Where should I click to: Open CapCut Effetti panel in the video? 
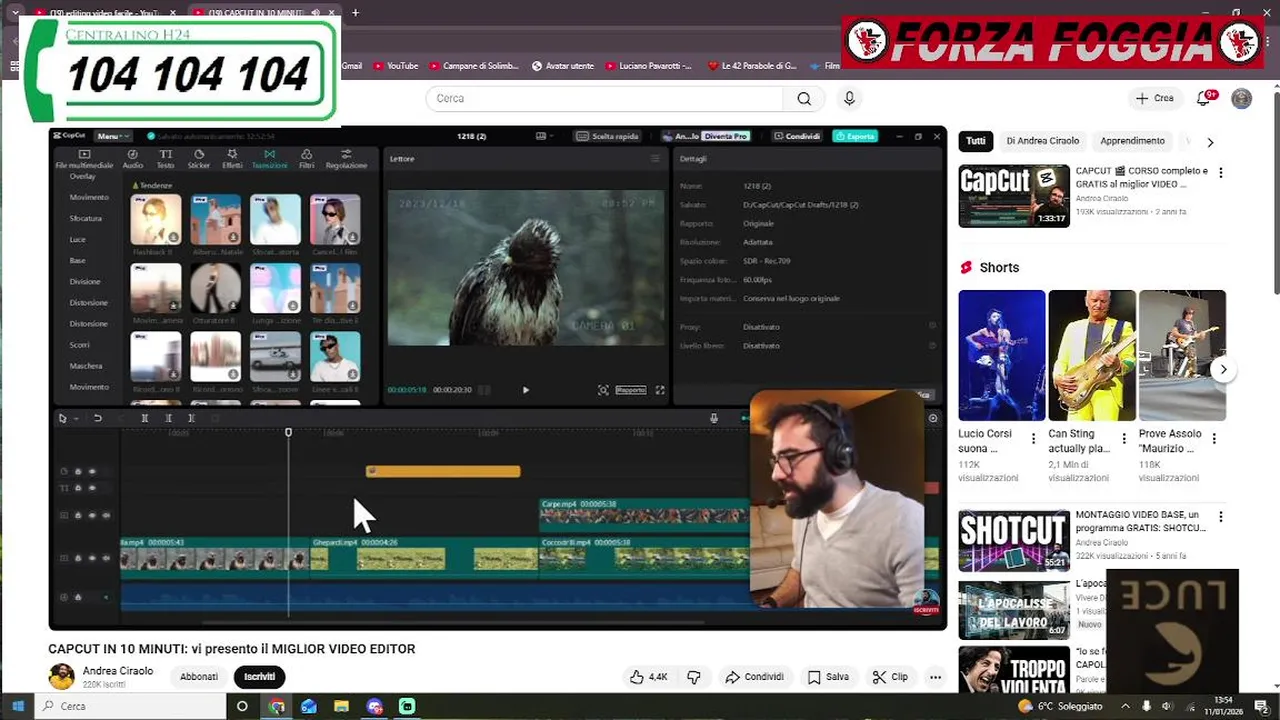click(232, 159)
